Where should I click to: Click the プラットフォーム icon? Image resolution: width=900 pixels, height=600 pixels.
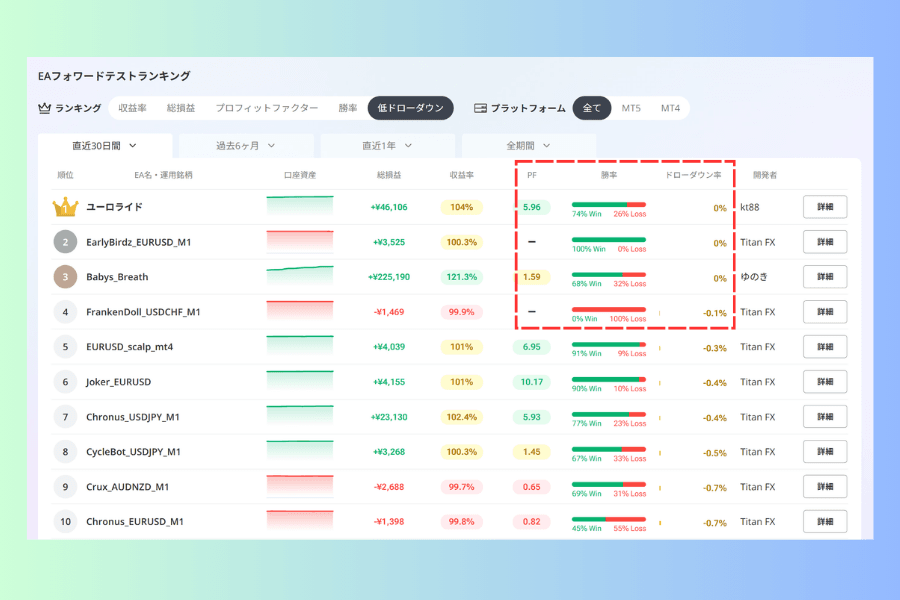coord(480,108)
